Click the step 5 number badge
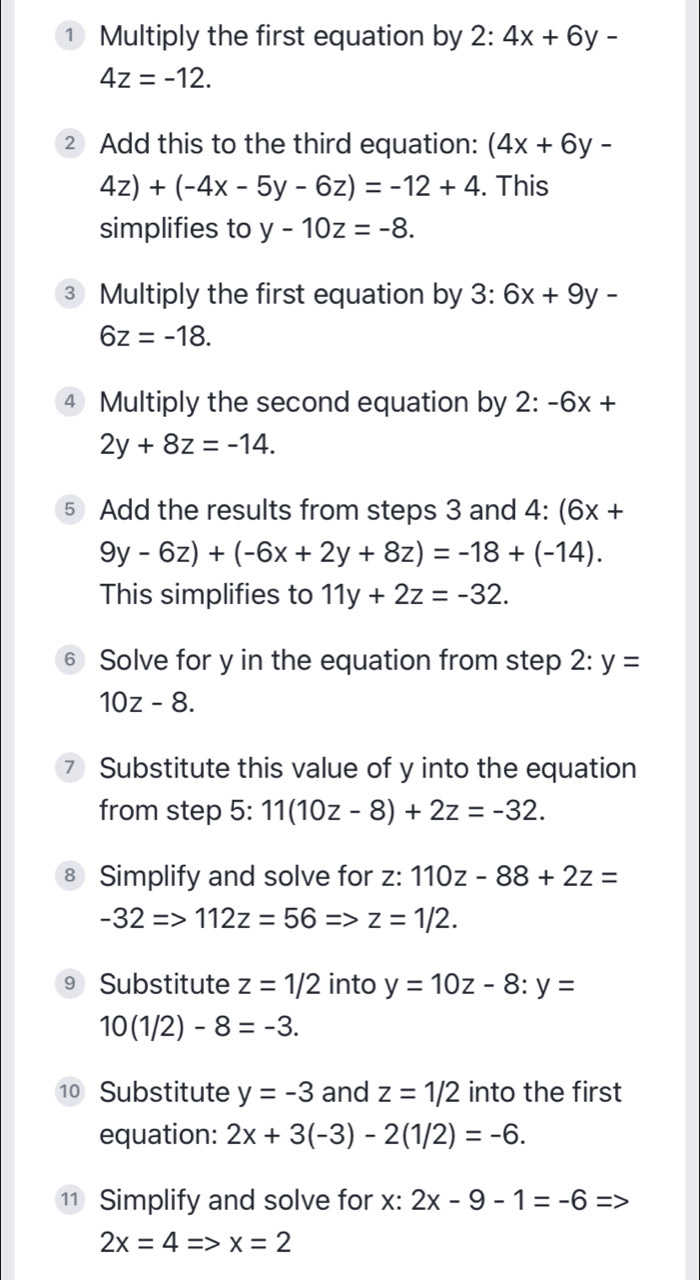The image size is (700, 1280). coord(70,511)
